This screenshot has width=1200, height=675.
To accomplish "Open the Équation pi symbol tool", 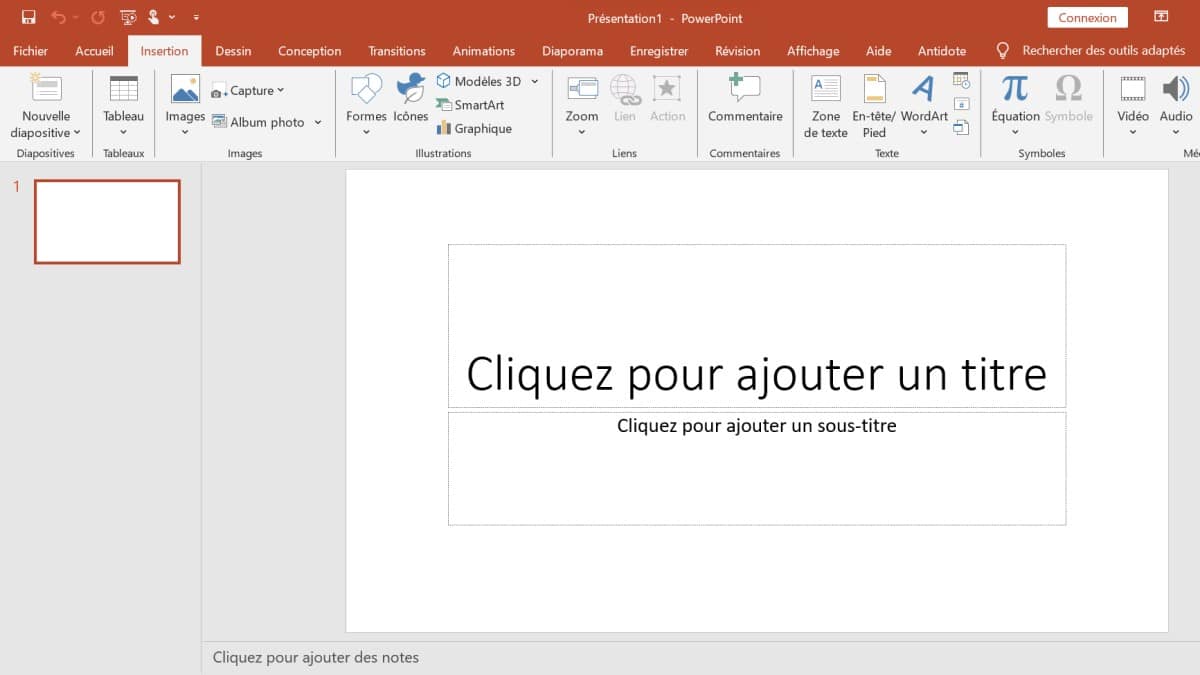I will point(1015,90).
